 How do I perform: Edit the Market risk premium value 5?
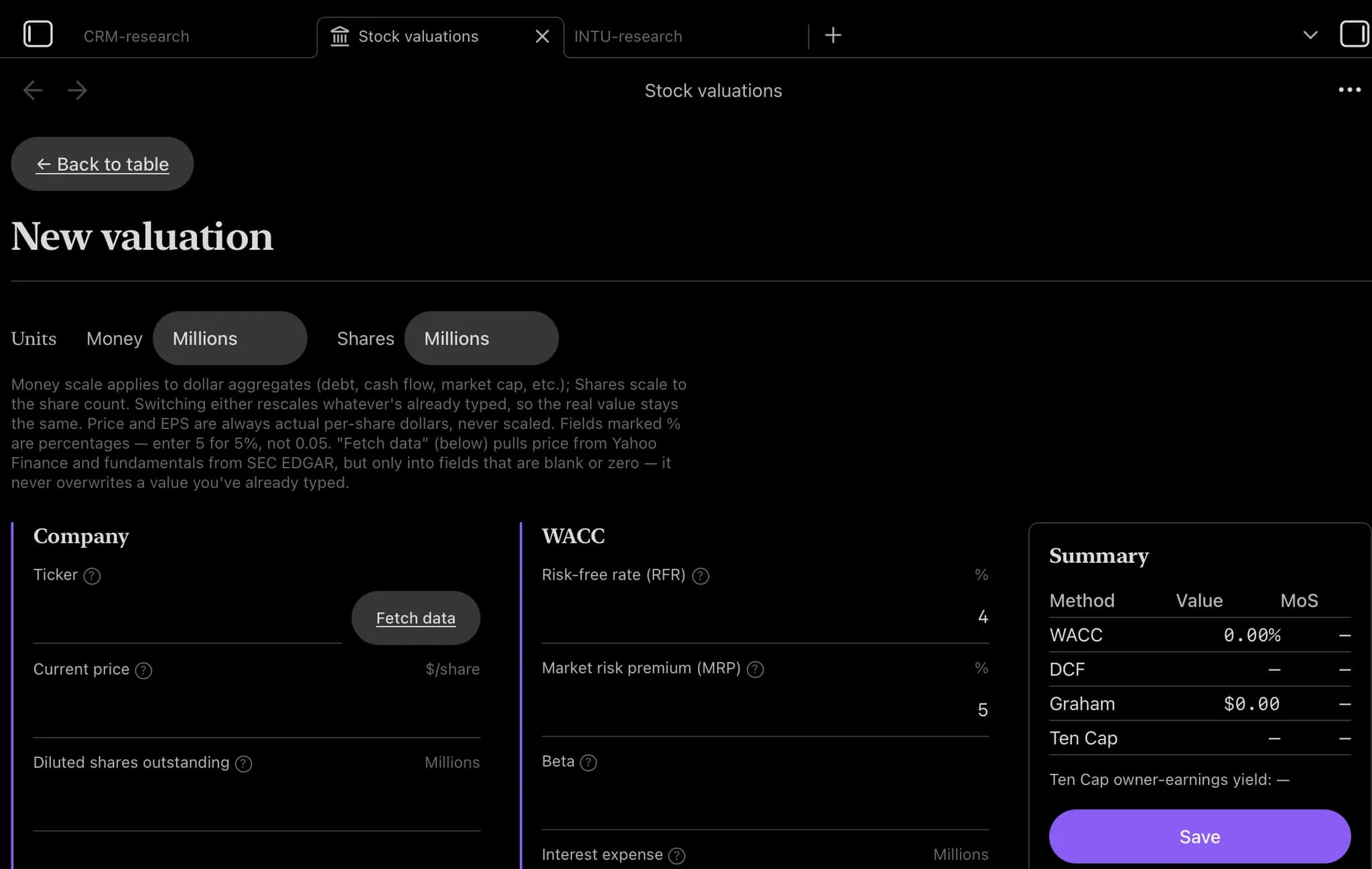coord(765,710)
